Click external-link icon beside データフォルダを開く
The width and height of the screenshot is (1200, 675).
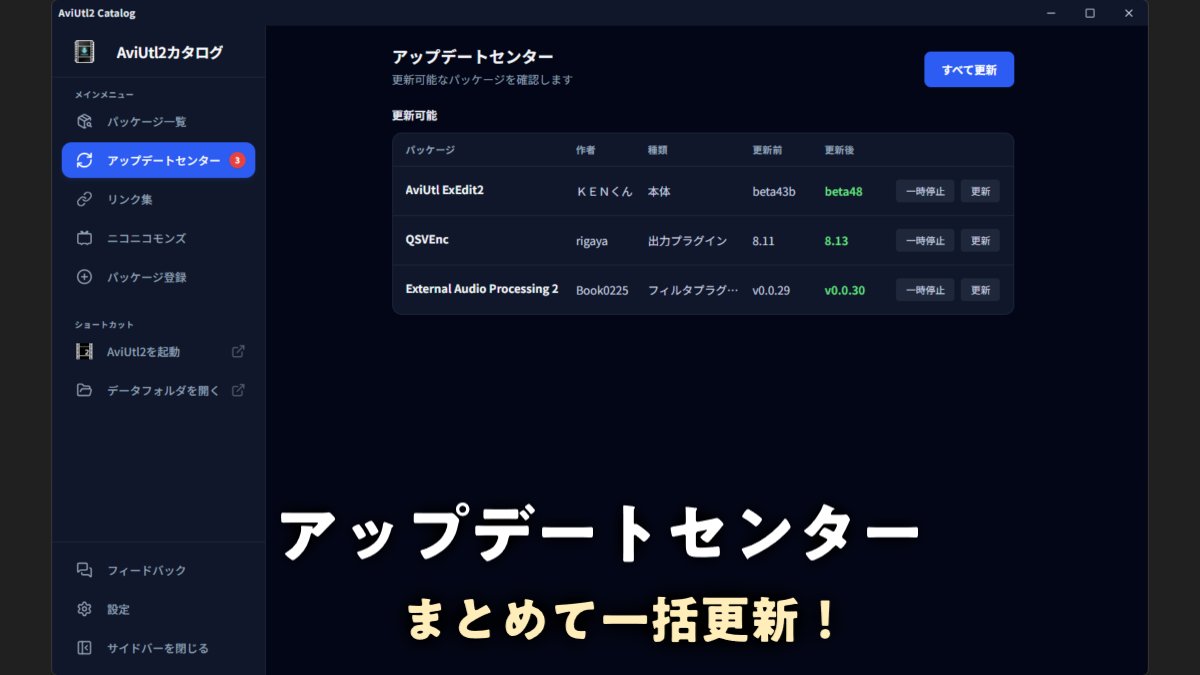(x=238, y=390)
